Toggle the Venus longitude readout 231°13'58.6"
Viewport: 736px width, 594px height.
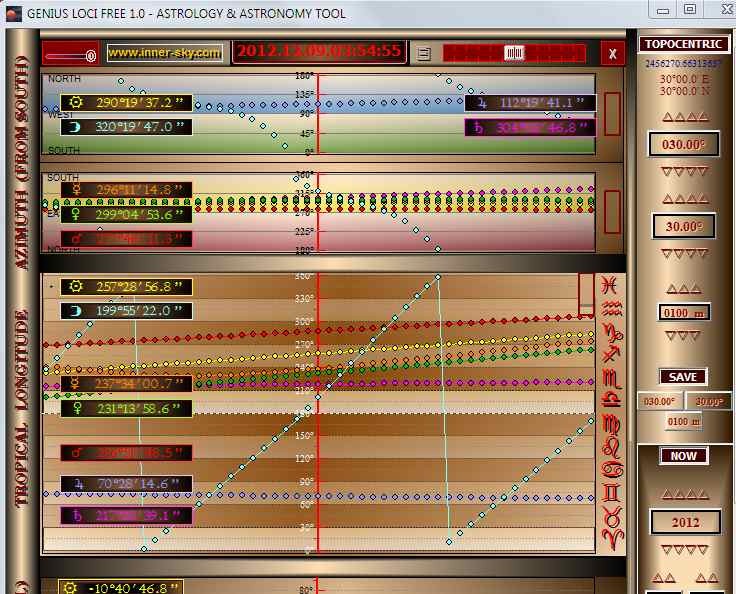[126, 409]
